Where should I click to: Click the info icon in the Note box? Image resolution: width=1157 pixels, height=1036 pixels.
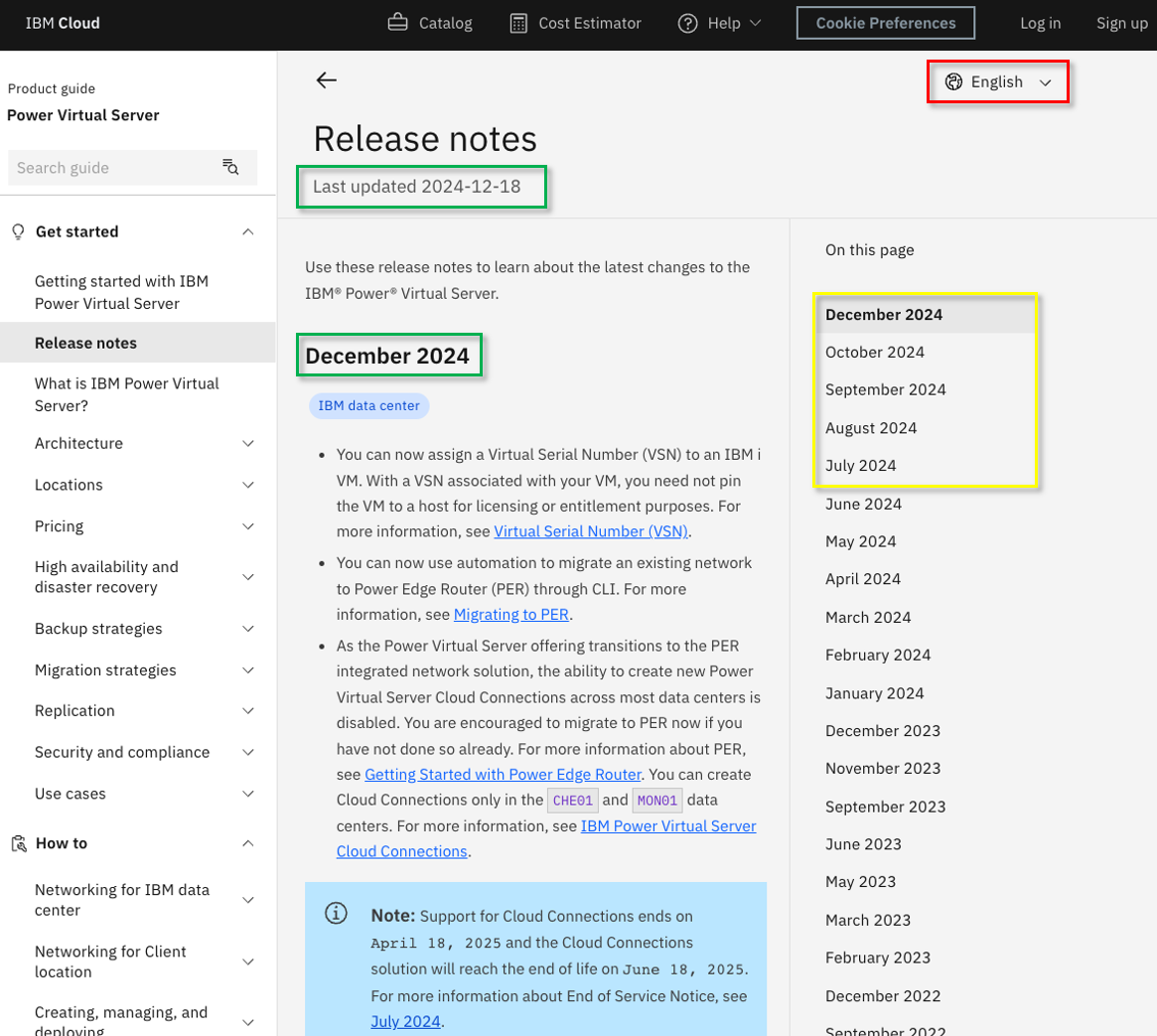[336, 914]
